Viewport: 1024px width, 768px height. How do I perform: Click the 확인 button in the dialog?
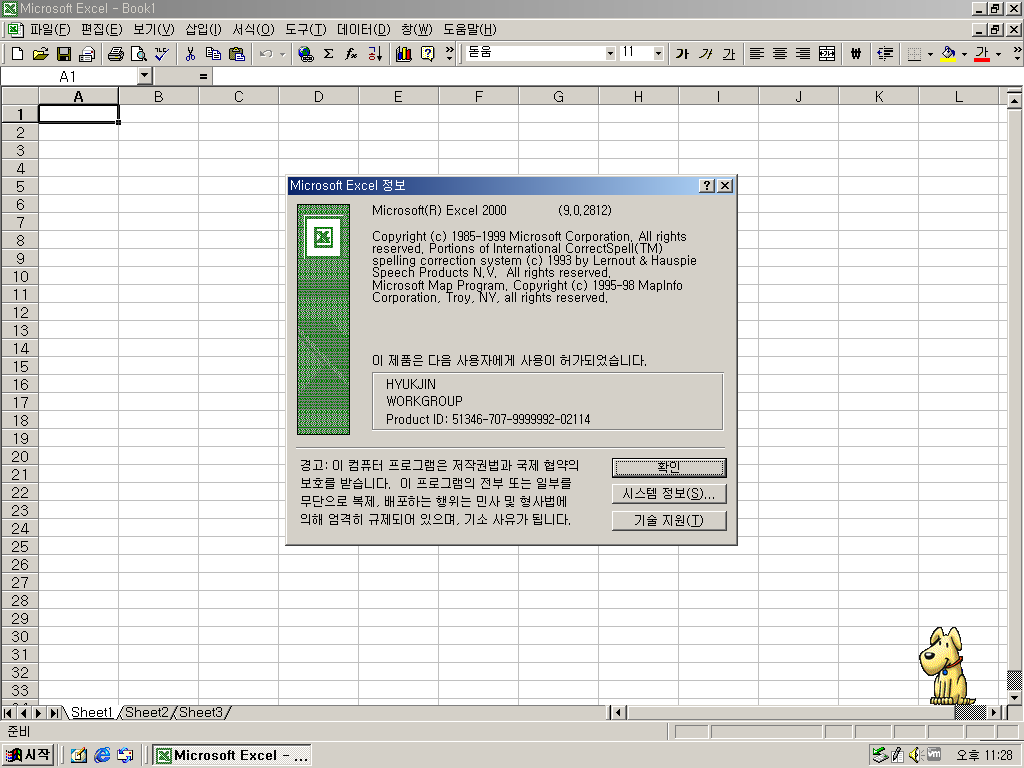pos(669,467)
